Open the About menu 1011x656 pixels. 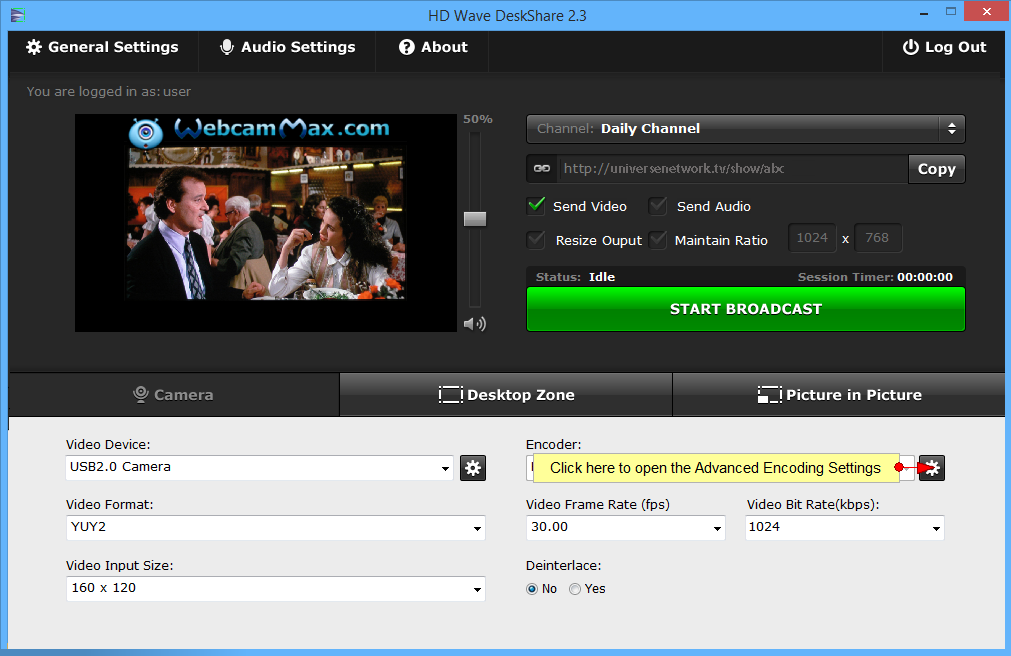point(433,47)
